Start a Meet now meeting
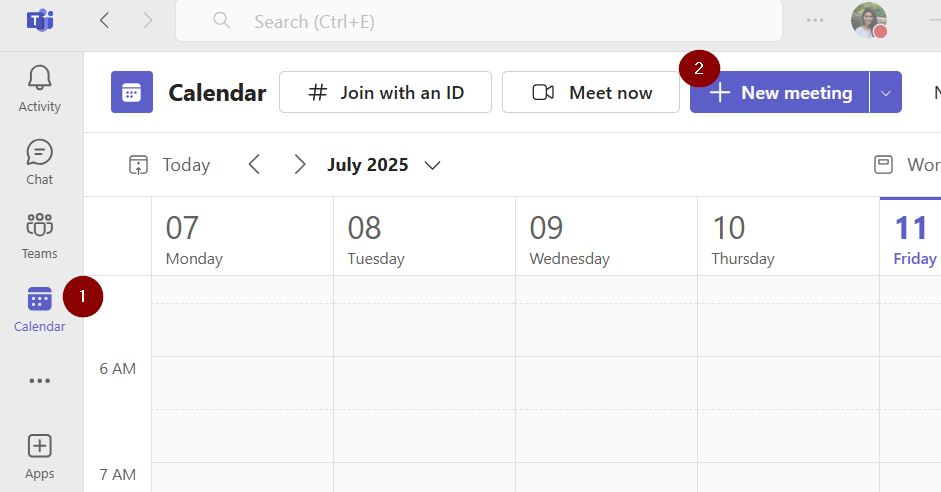The width and height of the screenshot is (941, 492). pyautogui.click(x=591, y=93)
